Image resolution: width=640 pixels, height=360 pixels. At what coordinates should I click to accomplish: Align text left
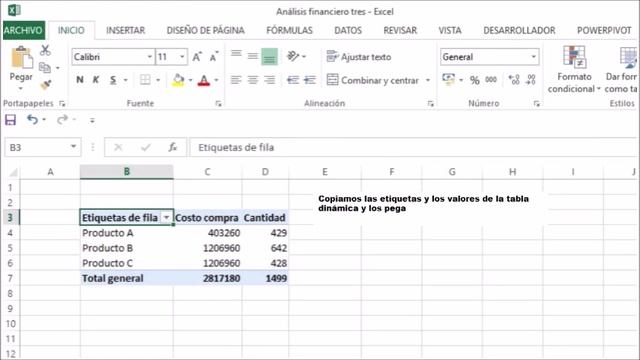pos(236,80)
